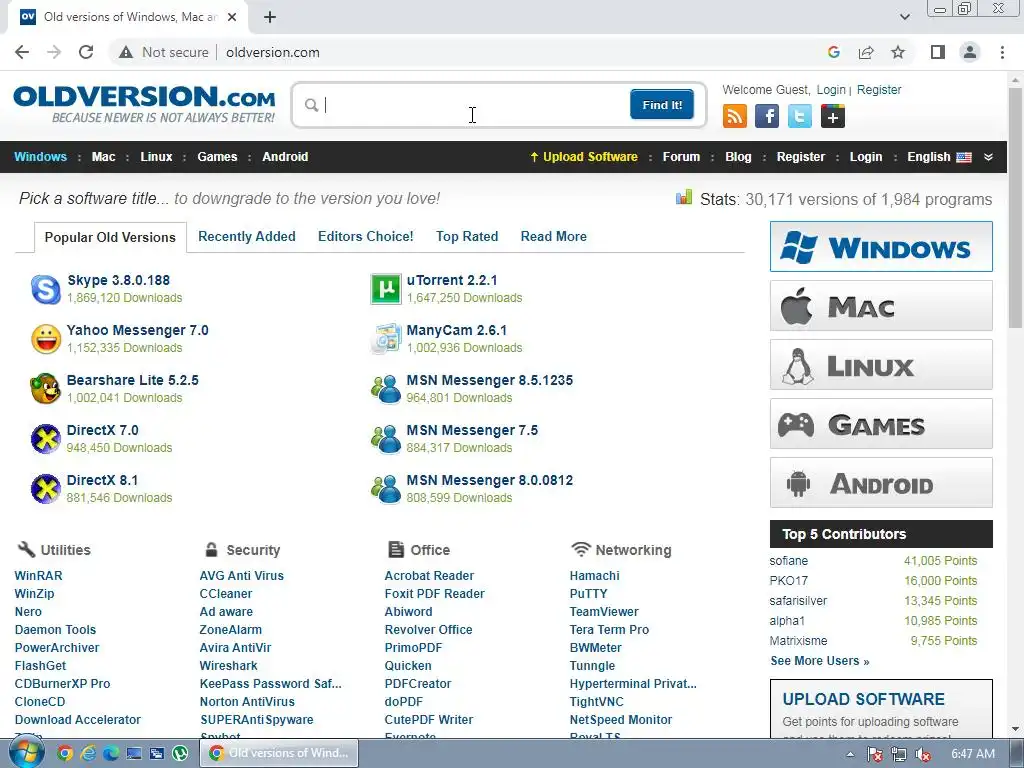Open the Android navigation menu item
This screenshot has width=1024, height=768.
285,157
